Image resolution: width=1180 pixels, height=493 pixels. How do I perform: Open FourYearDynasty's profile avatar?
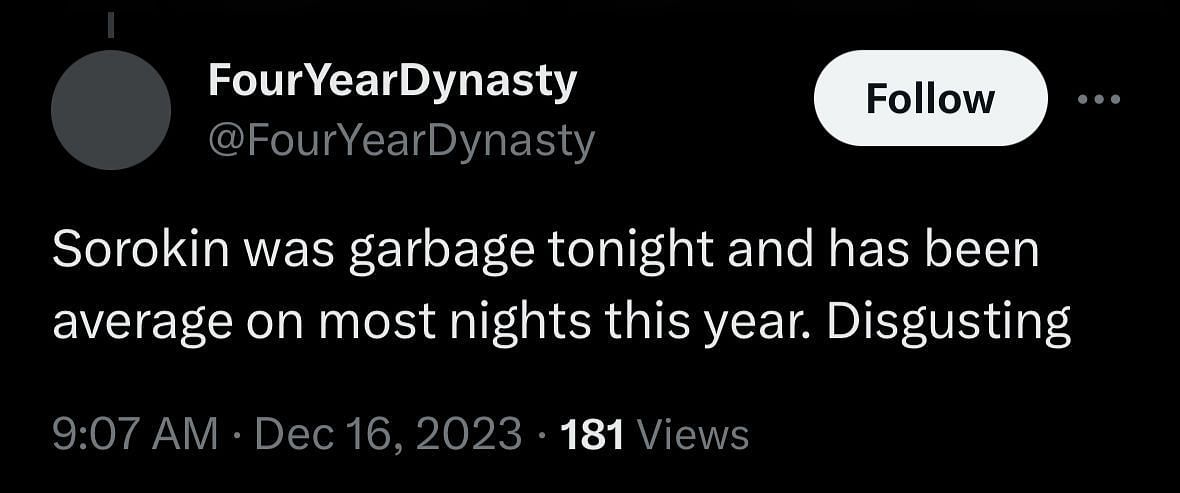click(x=111, y=109)
